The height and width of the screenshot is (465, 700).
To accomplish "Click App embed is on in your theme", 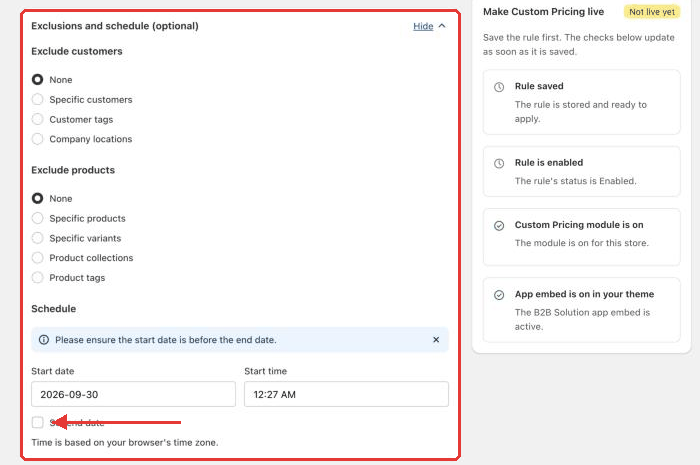I will (x=584, y=294).
